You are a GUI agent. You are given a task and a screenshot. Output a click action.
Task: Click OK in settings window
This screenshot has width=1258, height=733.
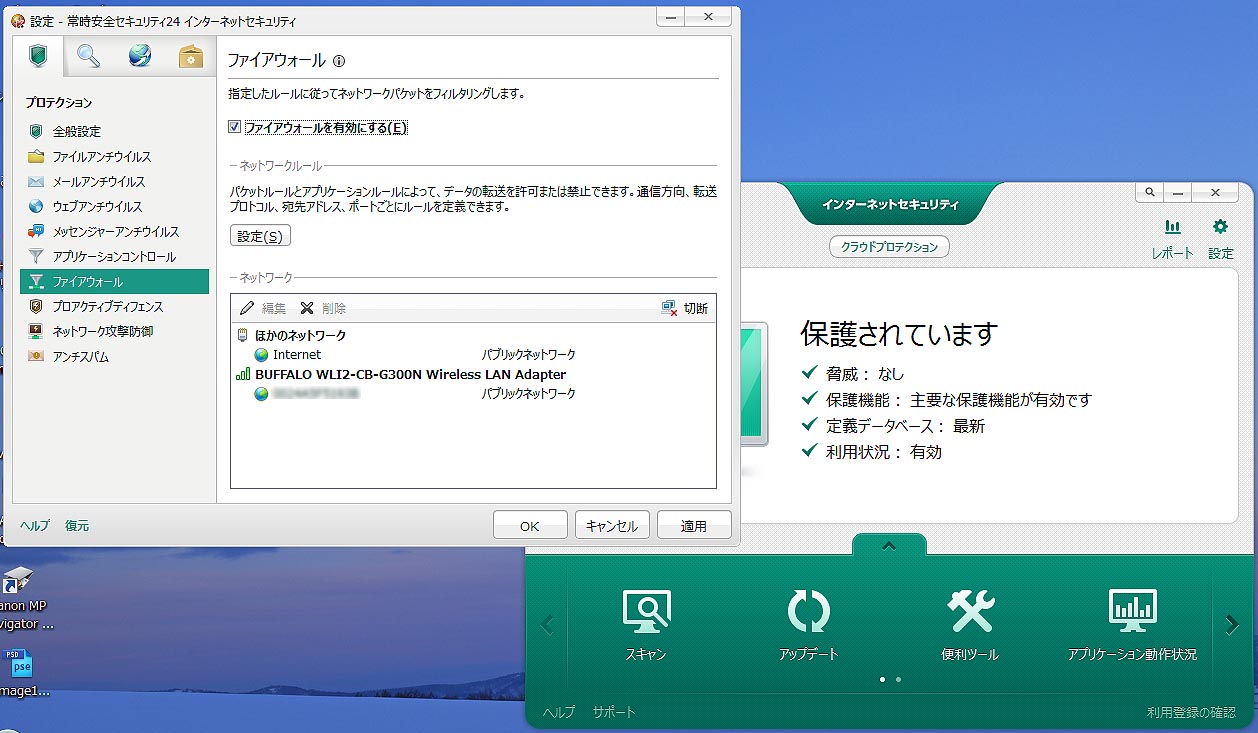coord(530,525)
